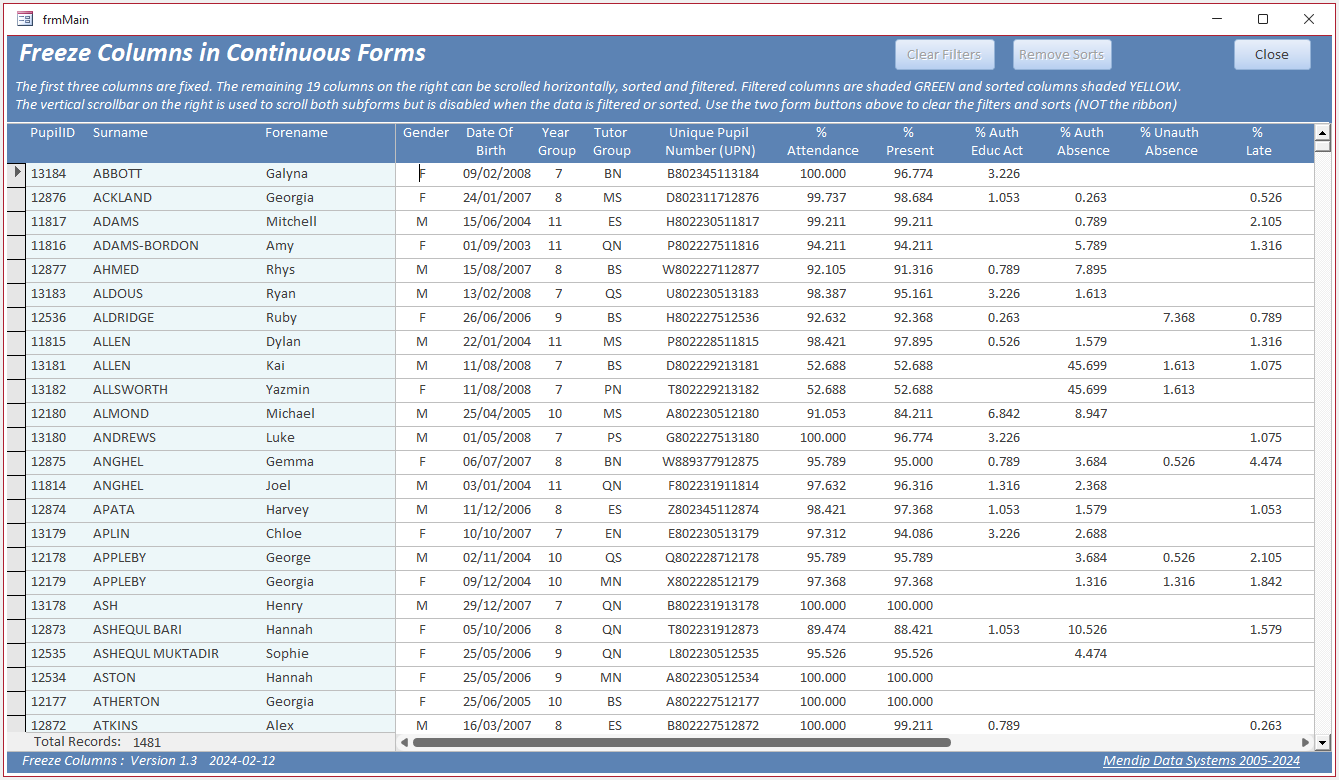Click PupilID 12180 in the ALMOND row

tap(48, 414)
